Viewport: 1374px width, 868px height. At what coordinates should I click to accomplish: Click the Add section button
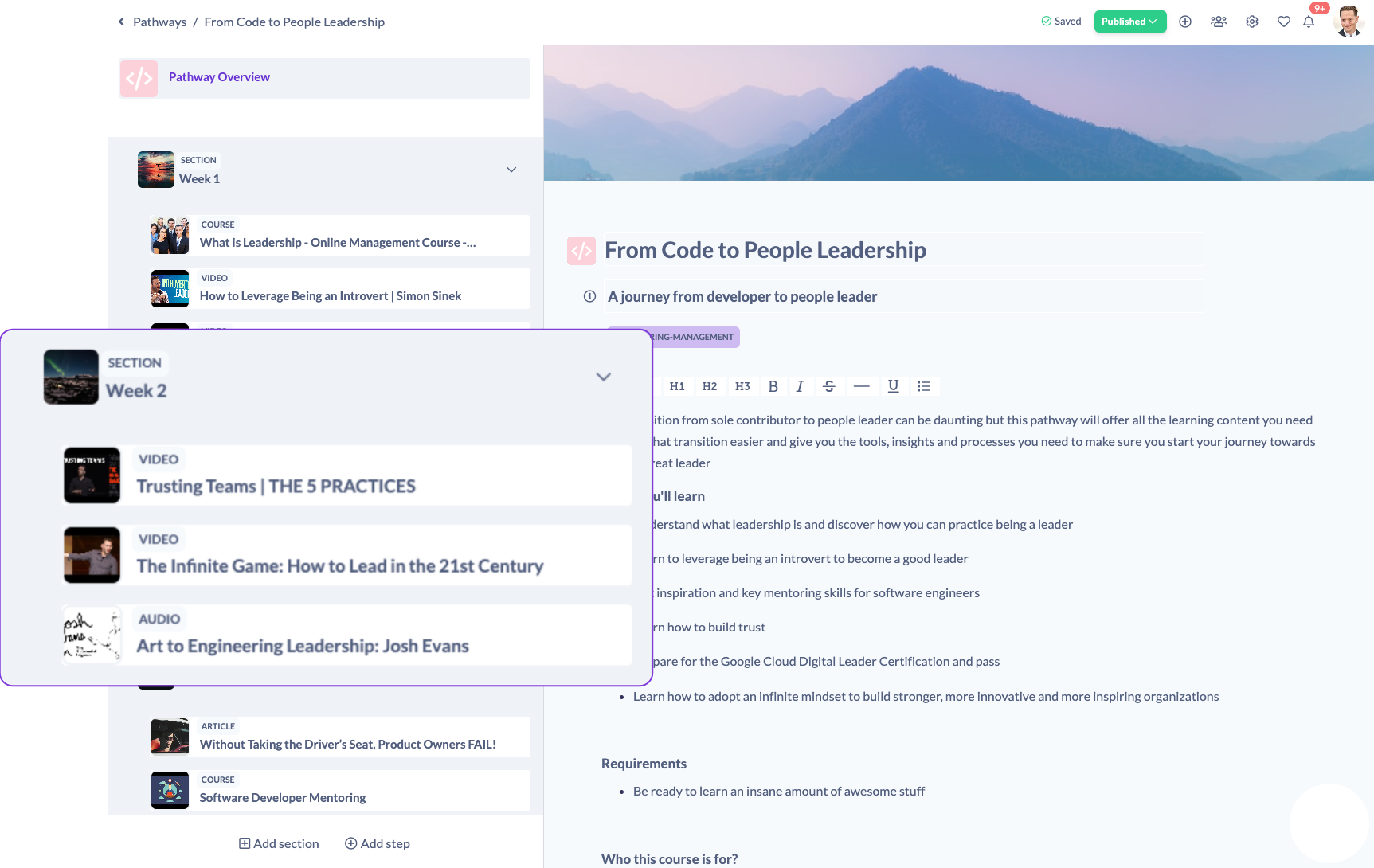[278, 843]
